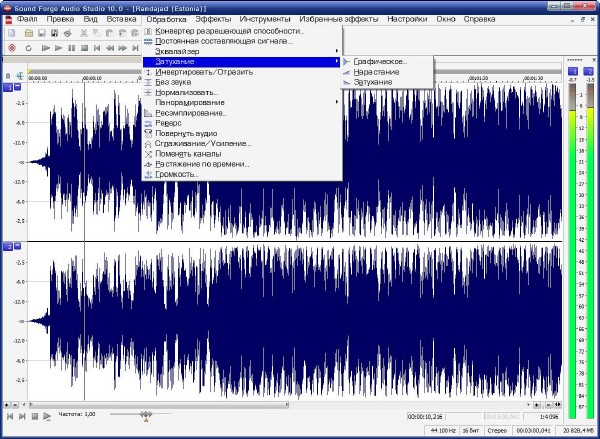Click the Open folder icon in toolbar

[x=31, y=33]
